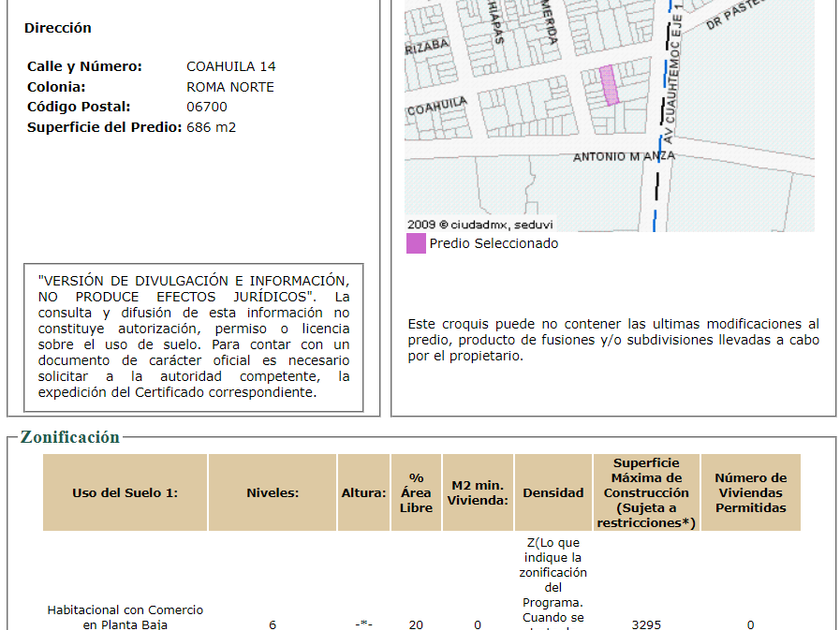Click the VERSIÓN DE DIVULGACIÓN disclaimer box
Image resolution: width=840 pixels, height=630 pixels.
[193, 338]
